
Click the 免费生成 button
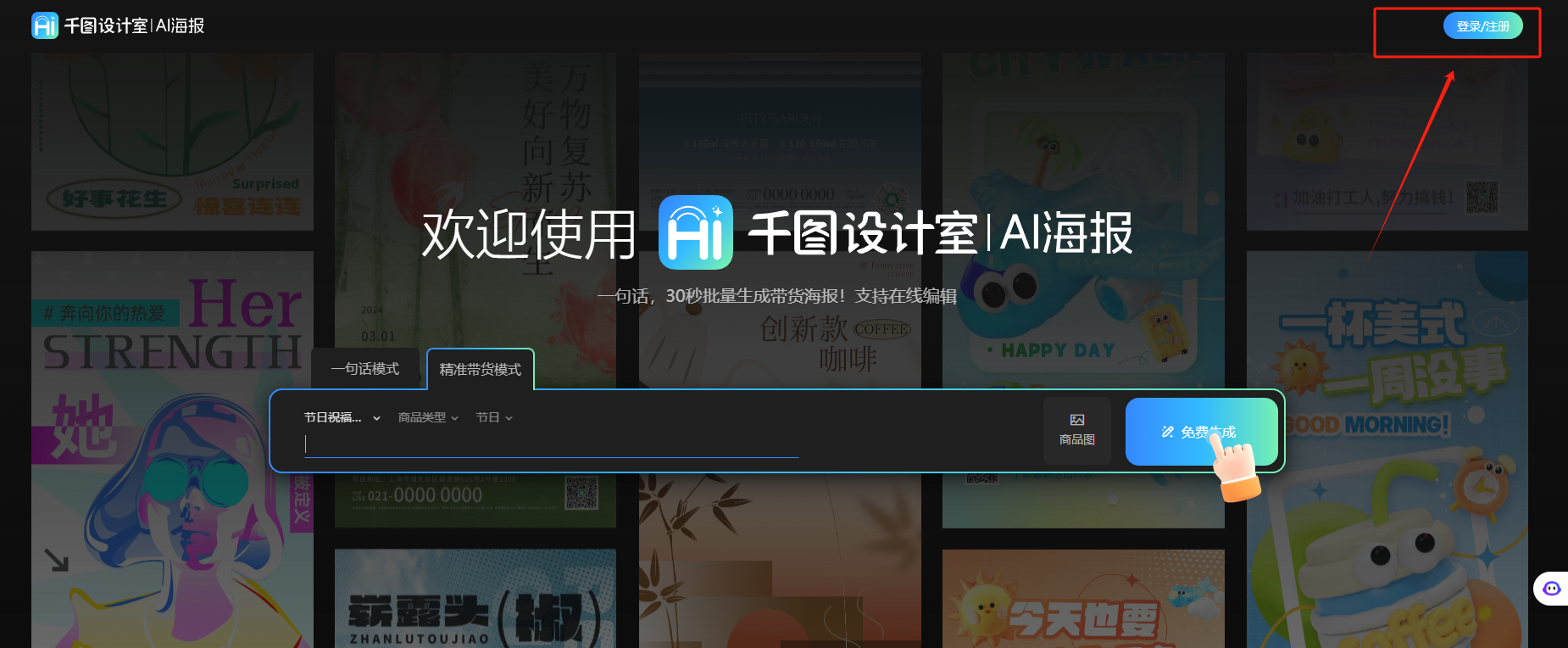tap(1201, 432)
